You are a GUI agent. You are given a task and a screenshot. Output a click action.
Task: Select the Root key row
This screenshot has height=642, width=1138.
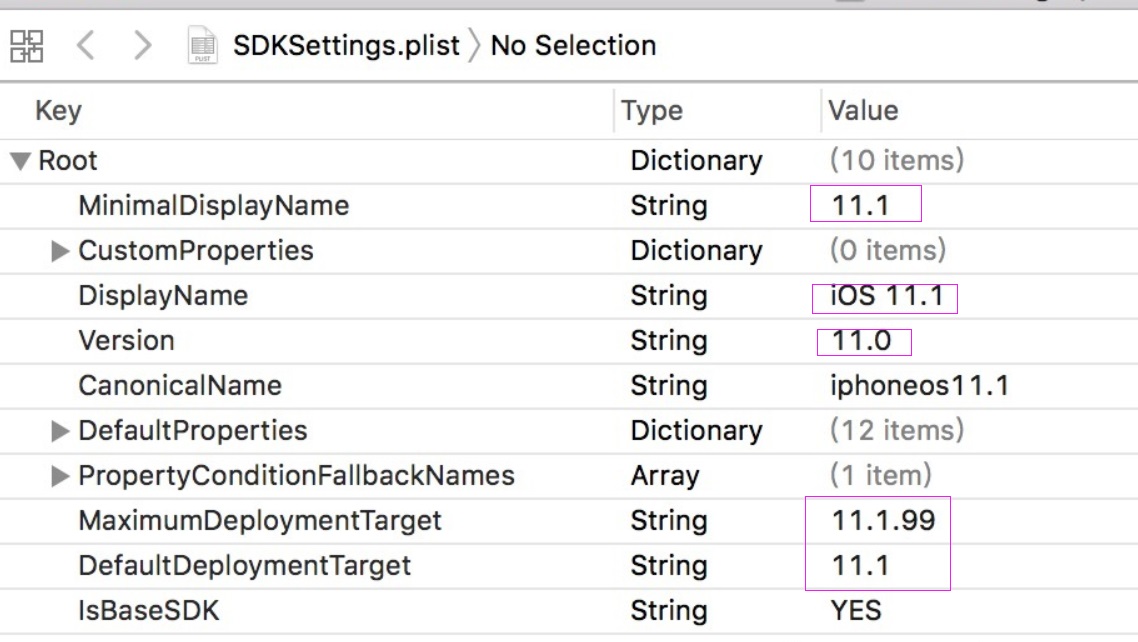(x=67, y=160)
